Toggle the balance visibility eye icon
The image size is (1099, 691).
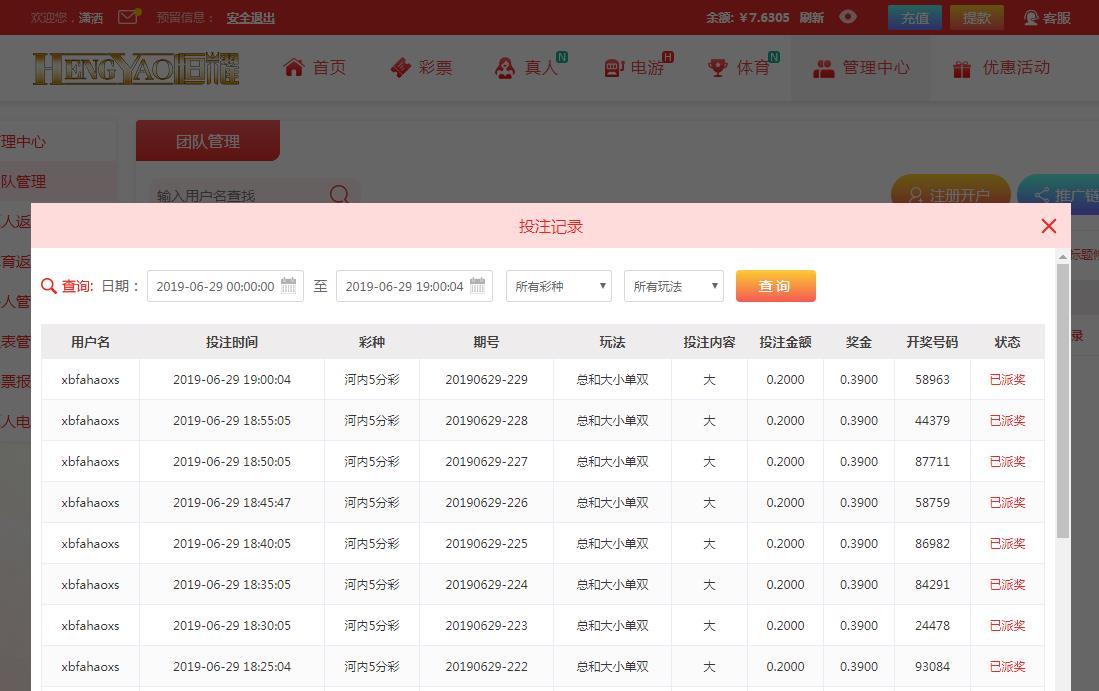pyautogui.click(x=847, y=17)
